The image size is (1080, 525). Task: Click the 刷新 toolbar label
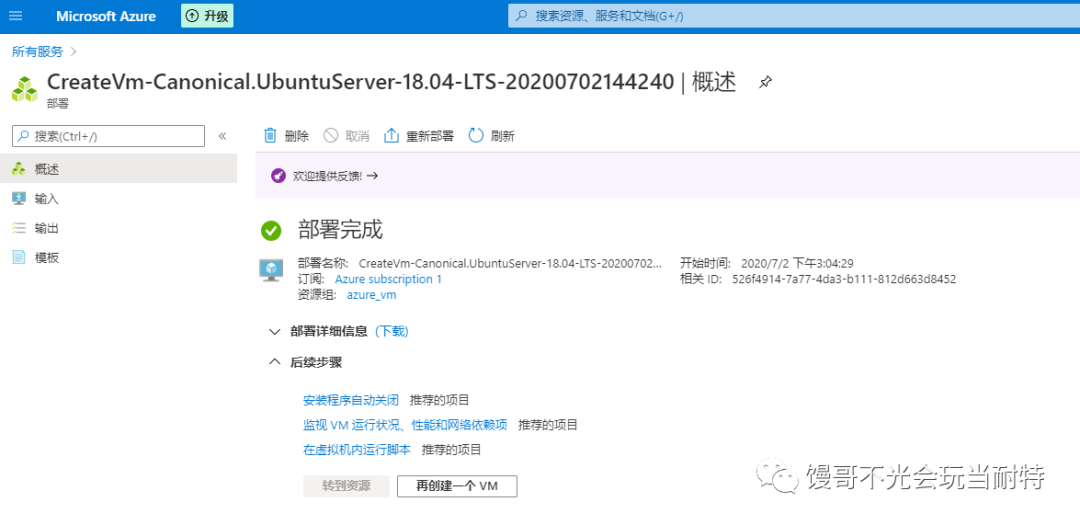click(x=503, y=136)
